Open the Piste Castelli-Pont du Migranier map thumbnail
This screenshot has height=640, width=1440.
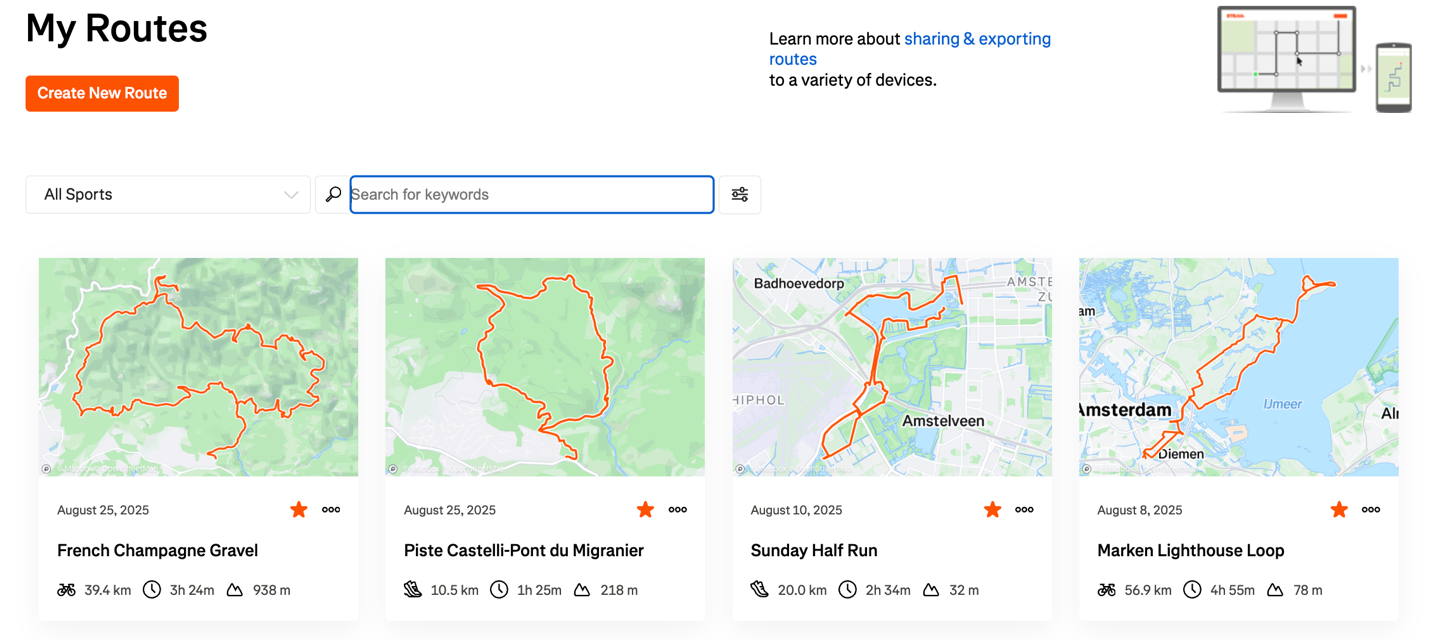[x=545, y=366]
